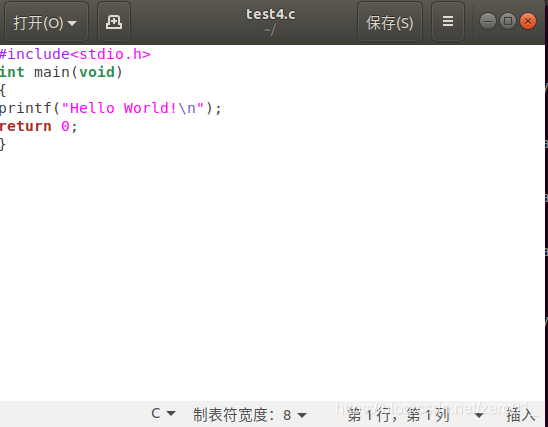Open the 第 1 行, 第 1 列 cursor position dropdown
Image resolution: width=548 pixels, height=427 pixels.
click(416, 415)
